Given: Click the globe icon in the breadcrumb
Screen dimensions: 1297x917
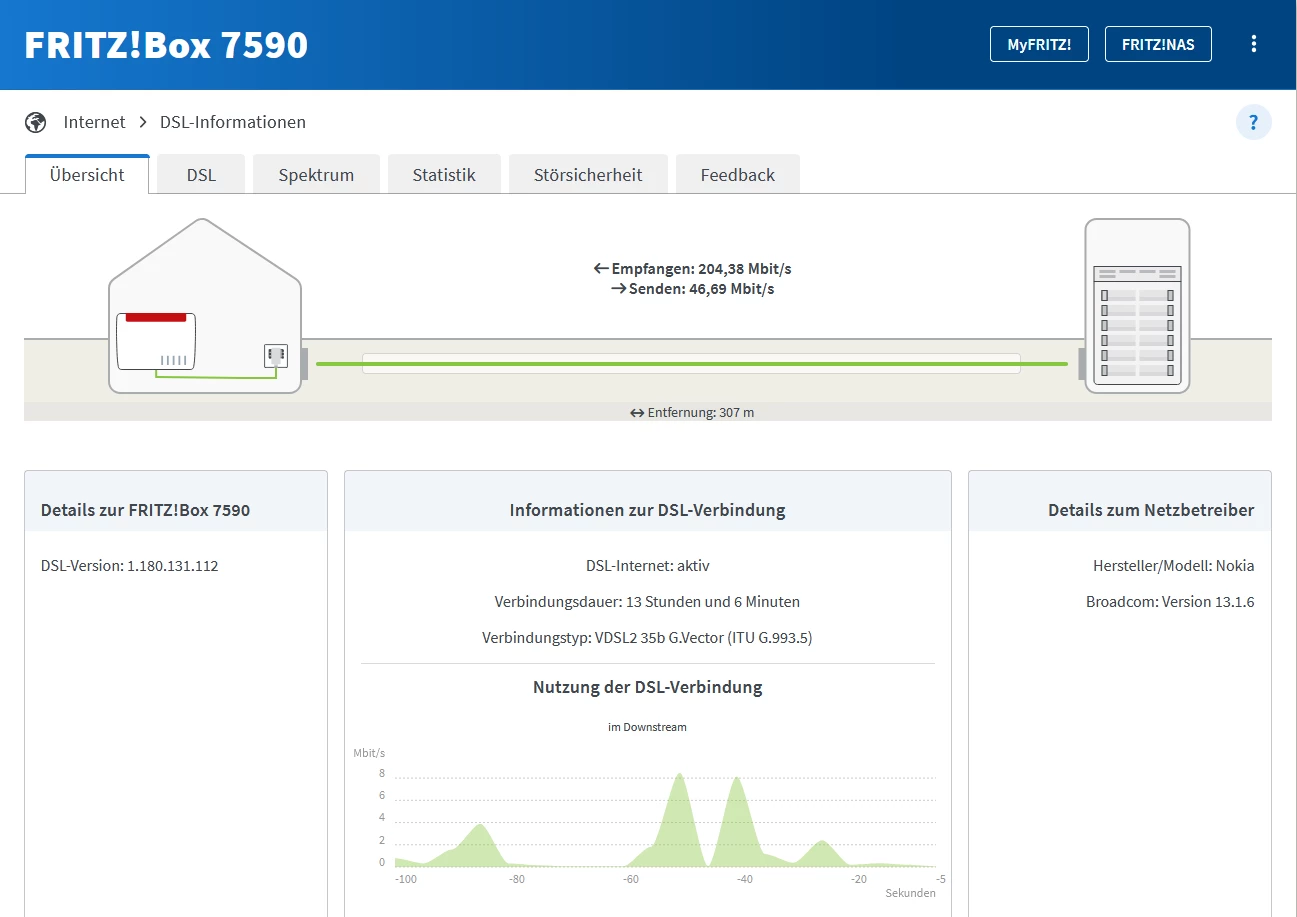Looking at the screenshot, I should [36, 122].
